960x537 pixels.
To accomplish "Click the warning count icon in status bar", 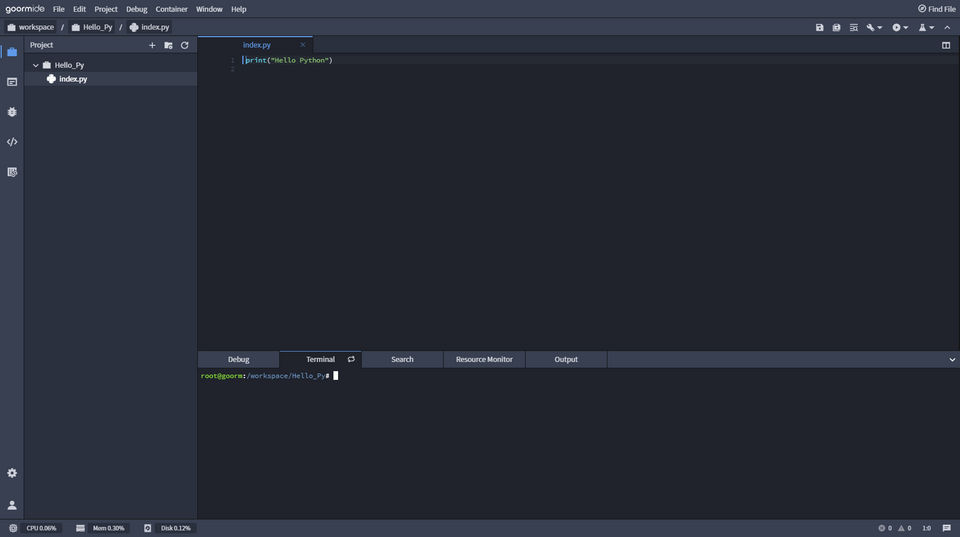I will [x=901, y=528].
